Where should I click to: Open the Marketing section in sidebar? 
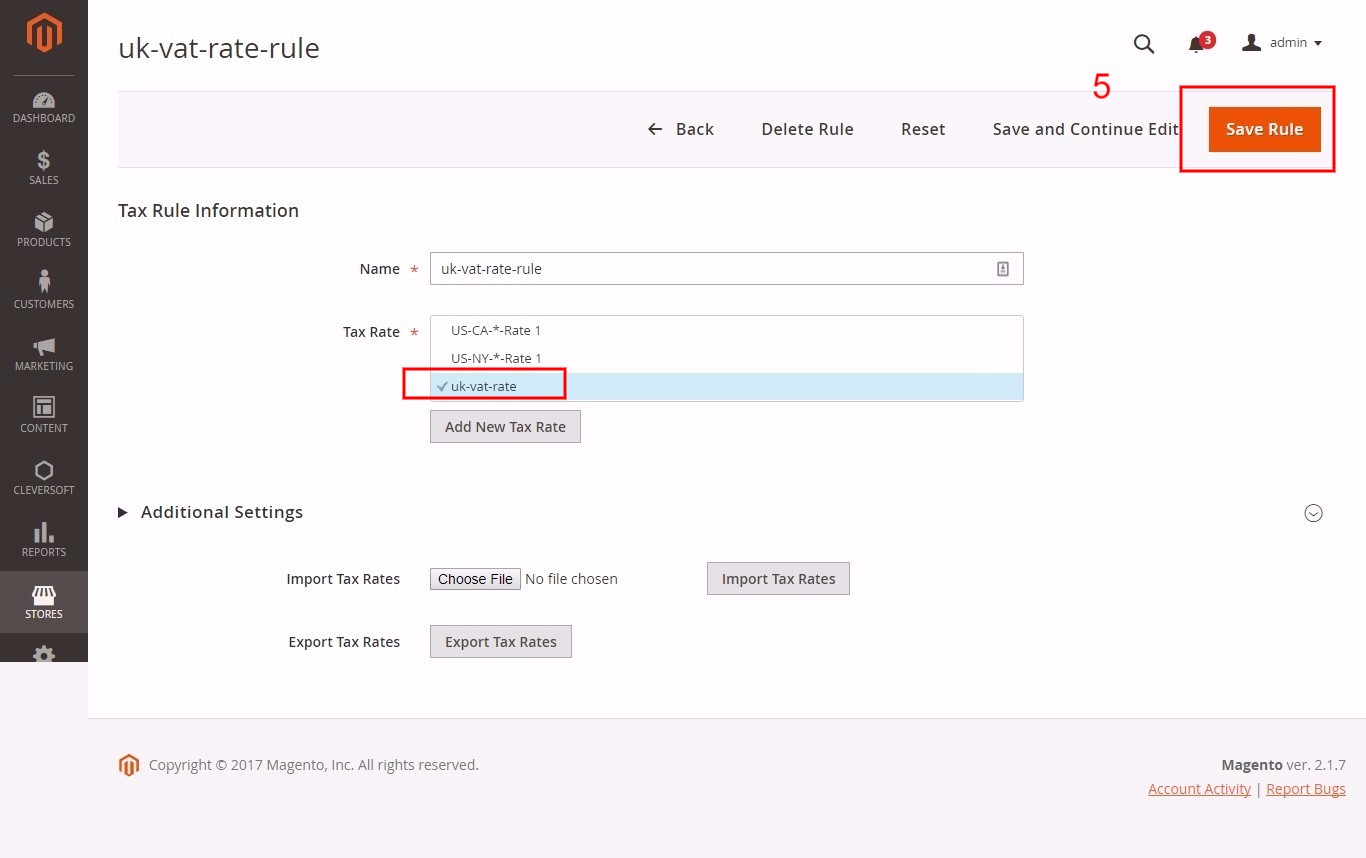click(x=44, y=353)
